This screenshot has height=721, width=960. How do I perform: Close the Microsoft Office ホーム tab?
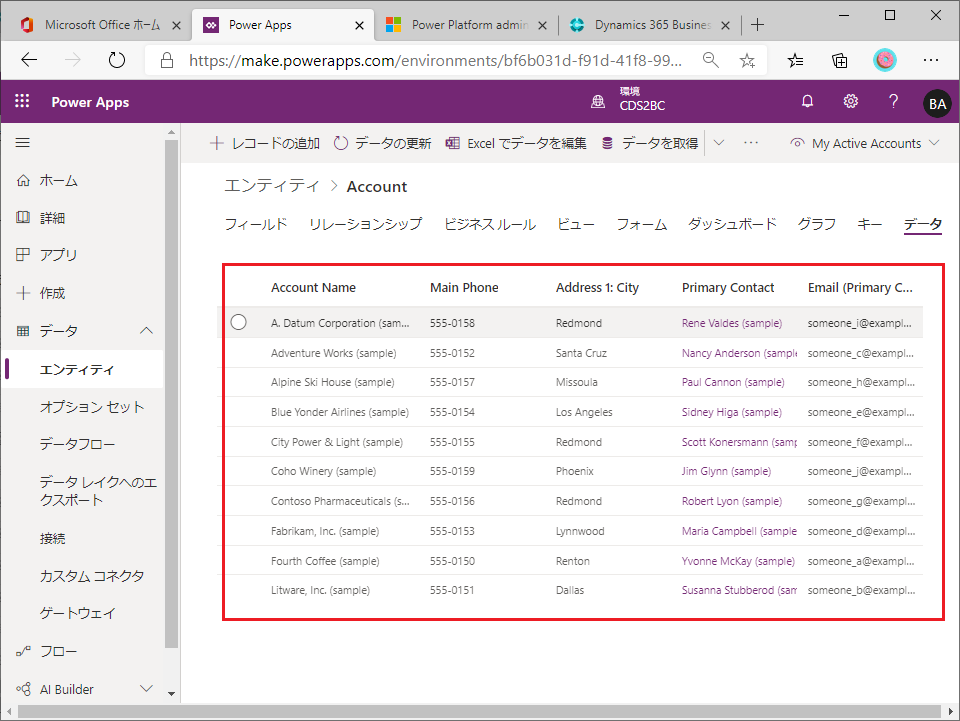tap(176, 25)
